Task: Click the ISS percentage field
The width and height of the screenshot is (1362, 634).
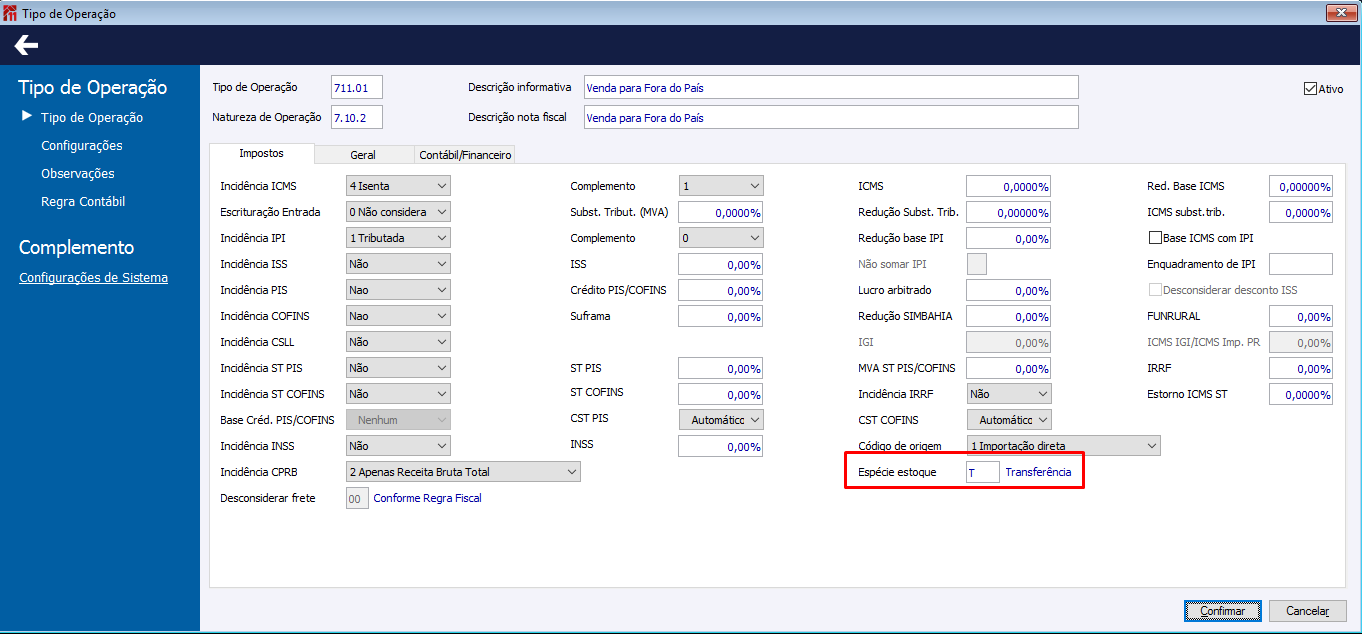Action: coord(721,264)
